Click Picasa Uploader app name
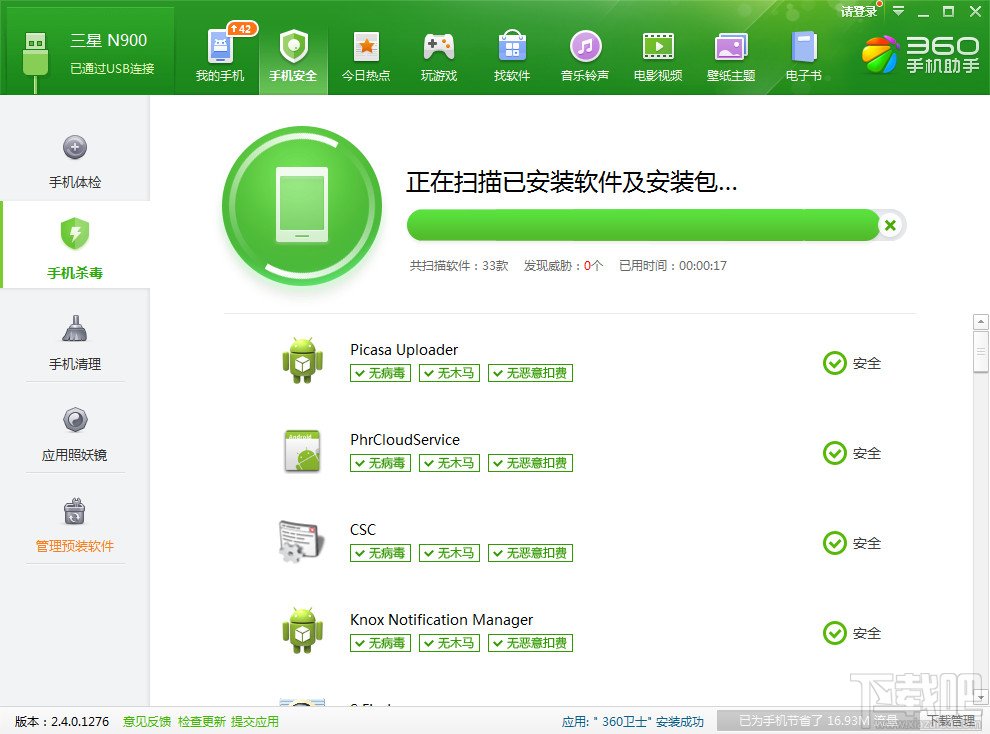 tap(404, 350)
